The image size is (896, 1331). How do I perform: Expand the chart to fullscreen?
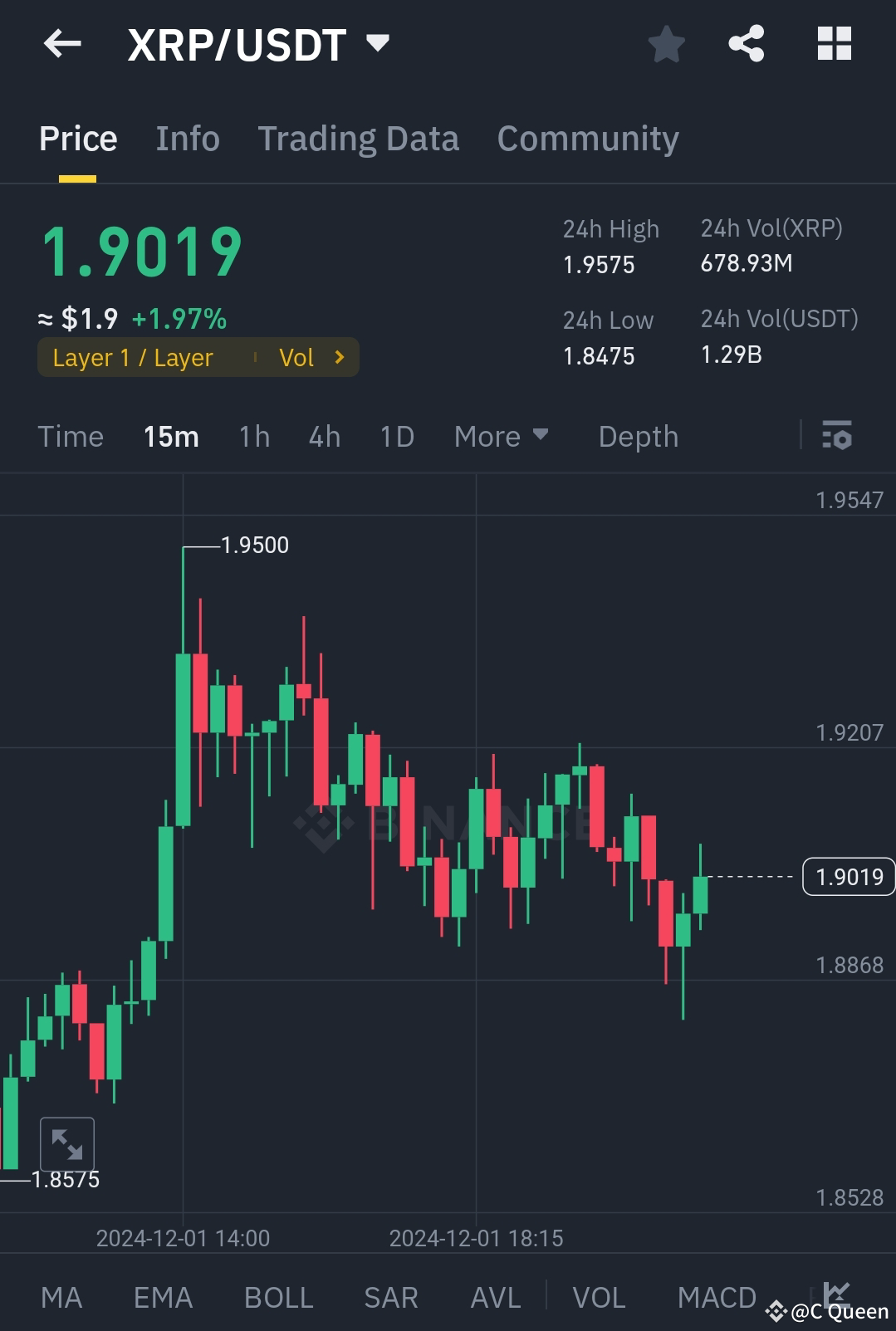[x=67, y=1143]
